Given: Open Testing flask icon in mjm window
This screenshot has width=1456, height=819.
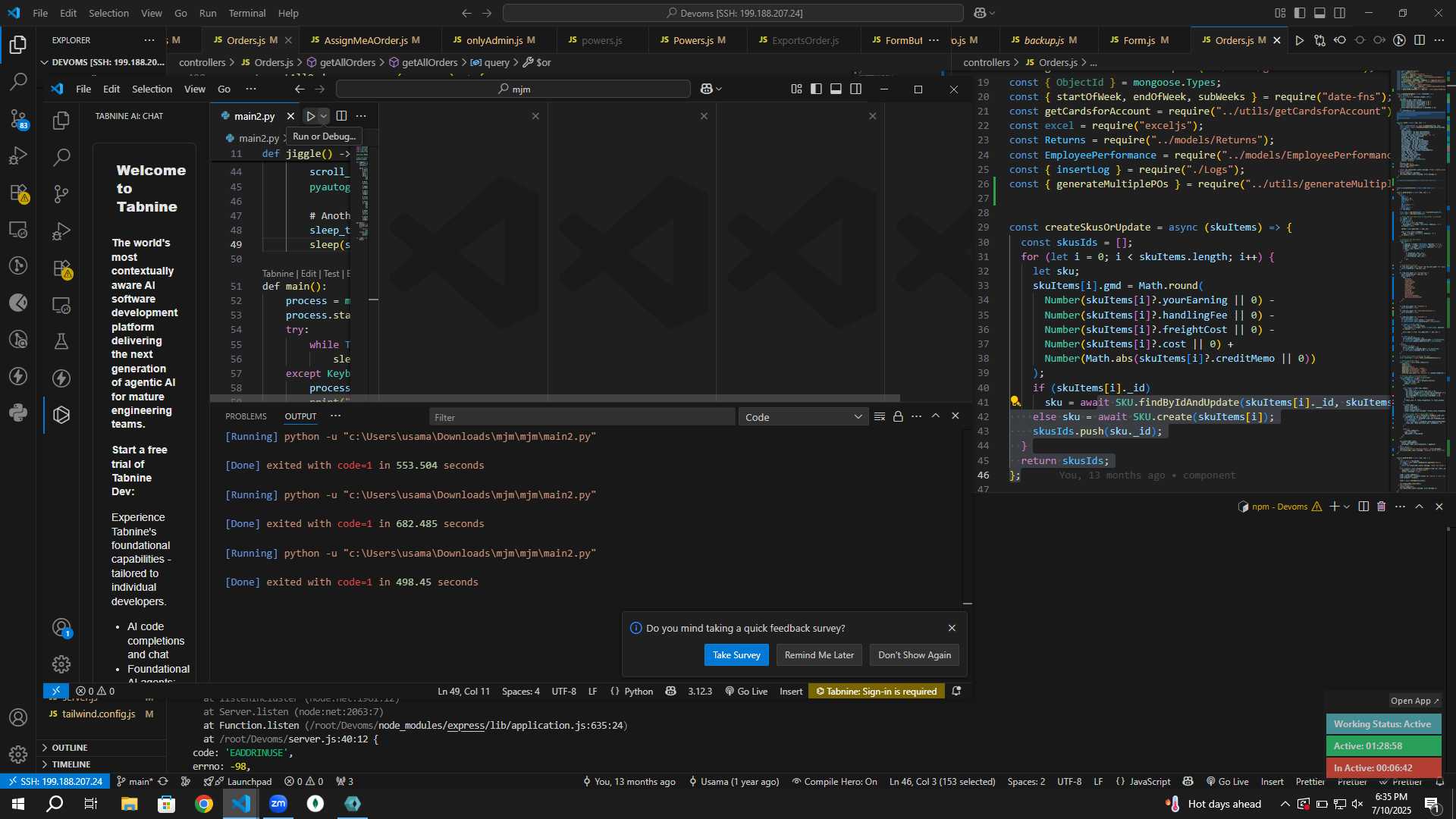Looking at the screenshot, I should [61, 341].
